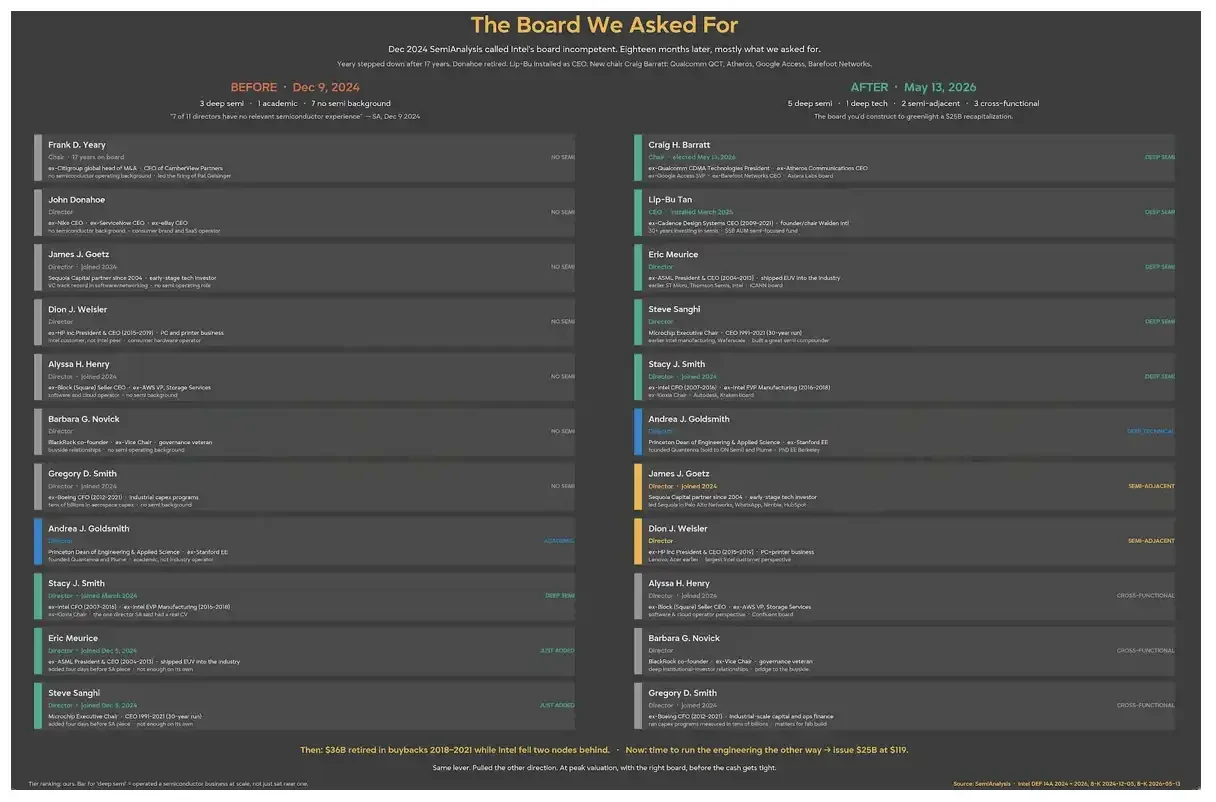Click the SEMI-ADJACENT tag on Dion J. Weisler's card
The width and height of the screenshot is (1216, 802).
(x=1151, y=541)
